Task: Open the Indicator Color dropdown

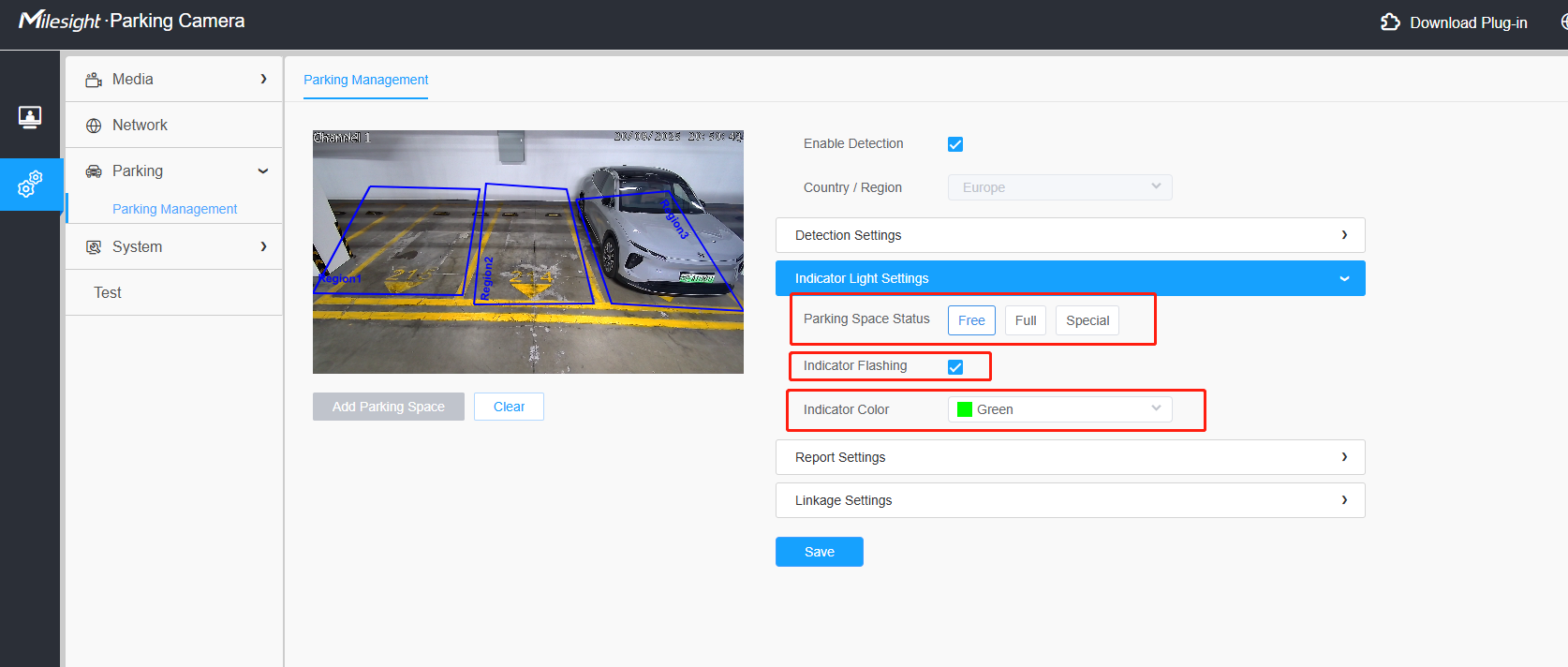Action: [x=1060, y=409]
